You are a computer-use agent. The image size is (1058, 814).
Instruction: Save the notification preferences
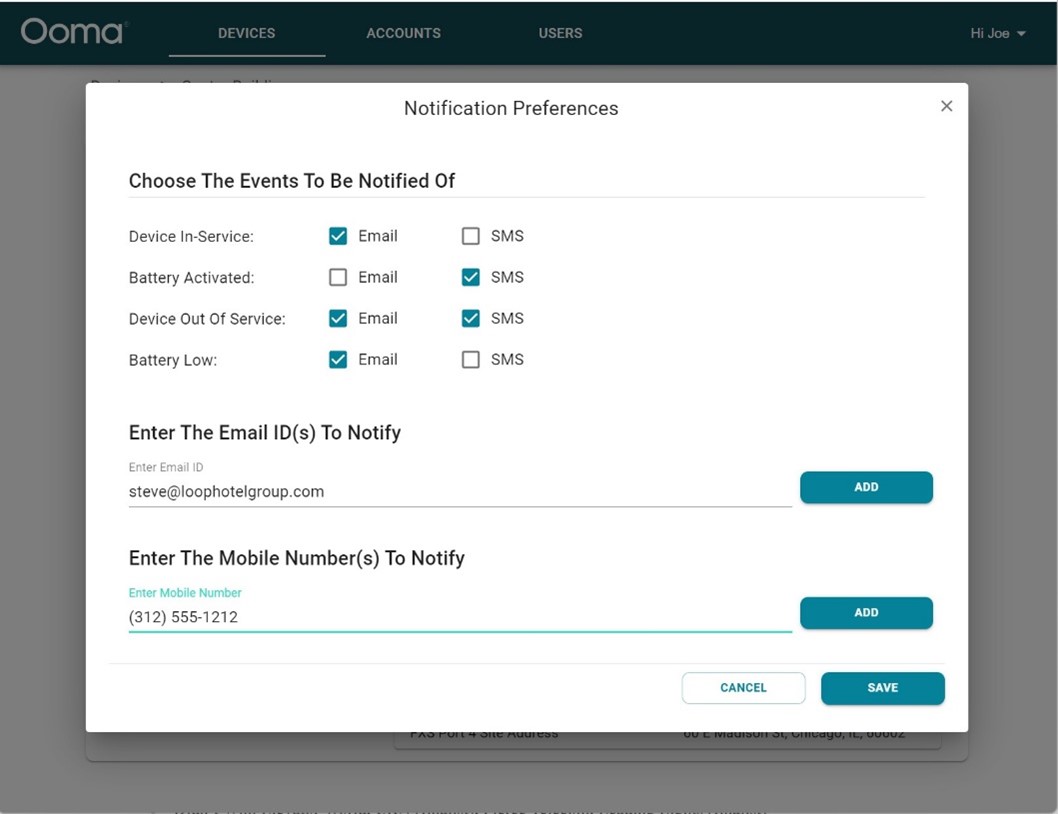[883, 688]
